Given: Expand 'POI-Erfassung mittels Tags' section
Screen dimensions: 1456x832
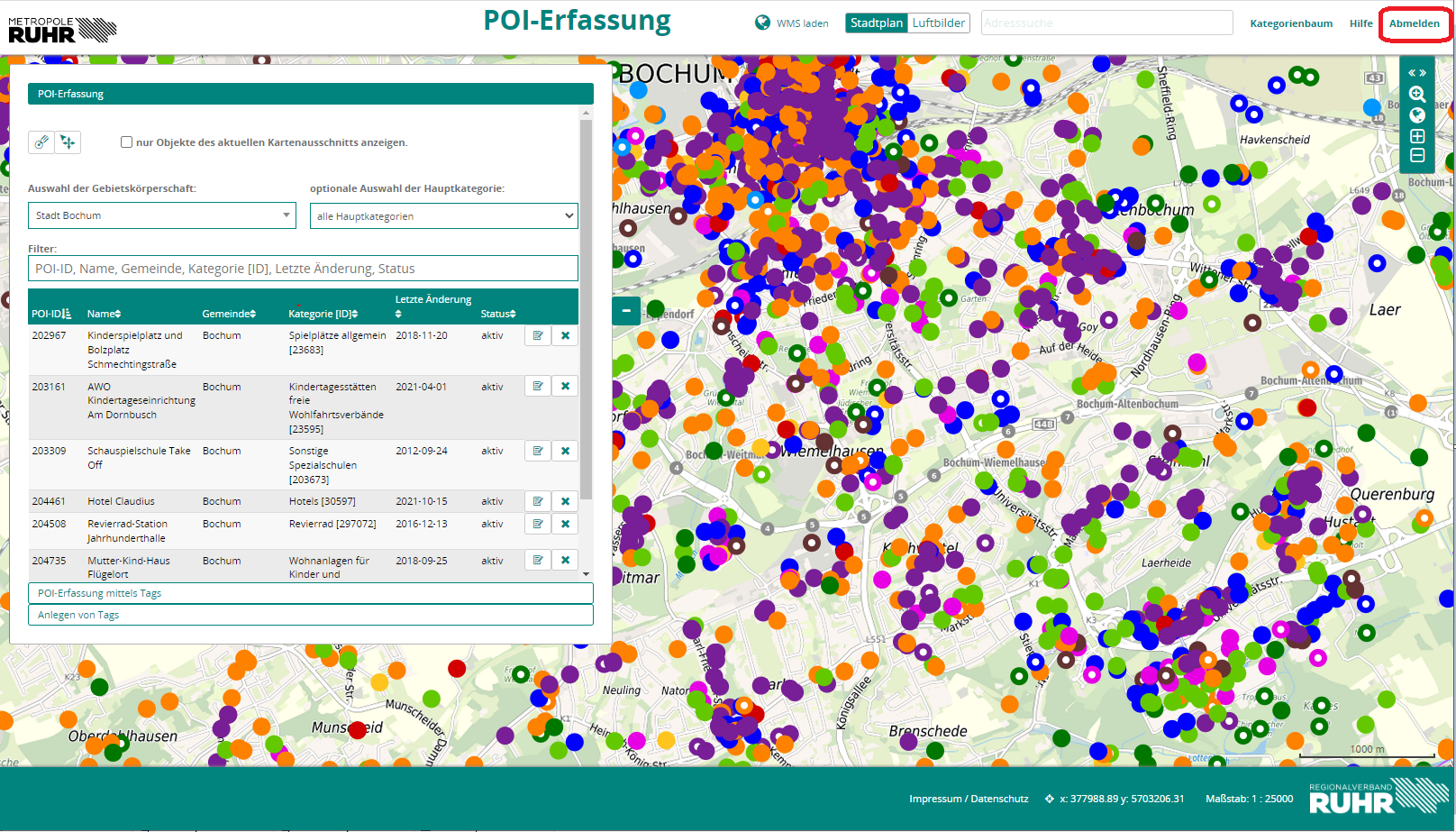Looking at the screenshot, I should click(x=311, y=593).
